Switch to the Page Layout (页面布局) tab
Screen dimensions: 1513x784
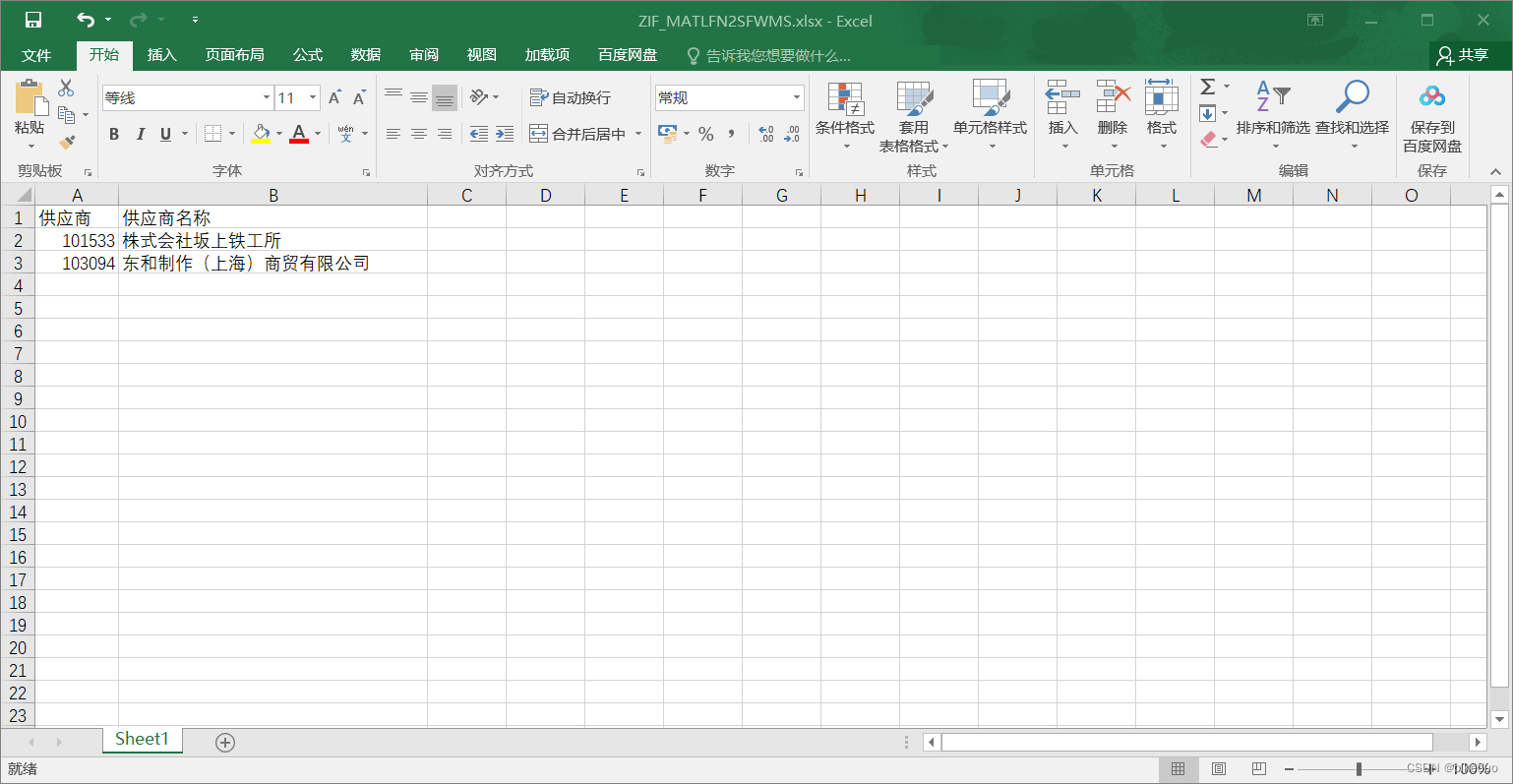tap(234, 55)
